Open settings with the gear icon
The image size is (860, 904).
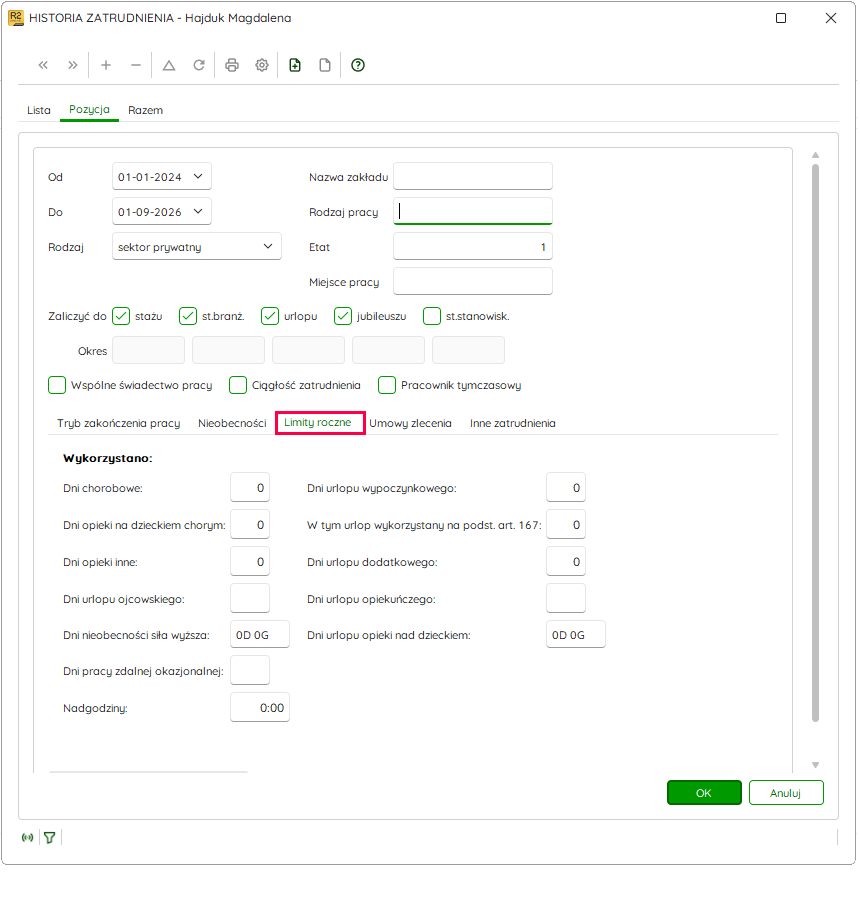tap(262, 65)
